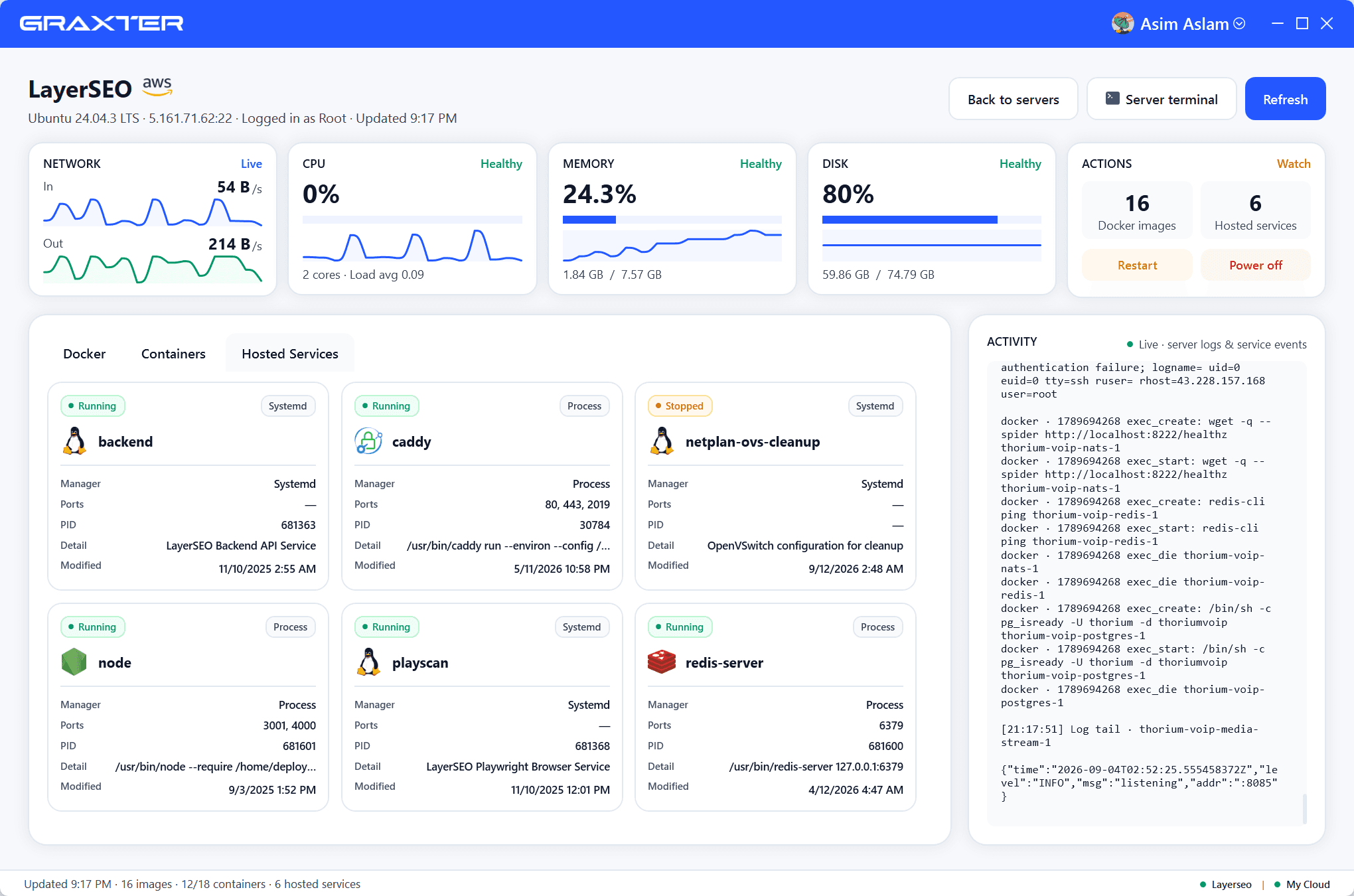This screenshot has width=1354, height=896.
Task: Click the CPU Healthy status label
Action: [501, 163]
